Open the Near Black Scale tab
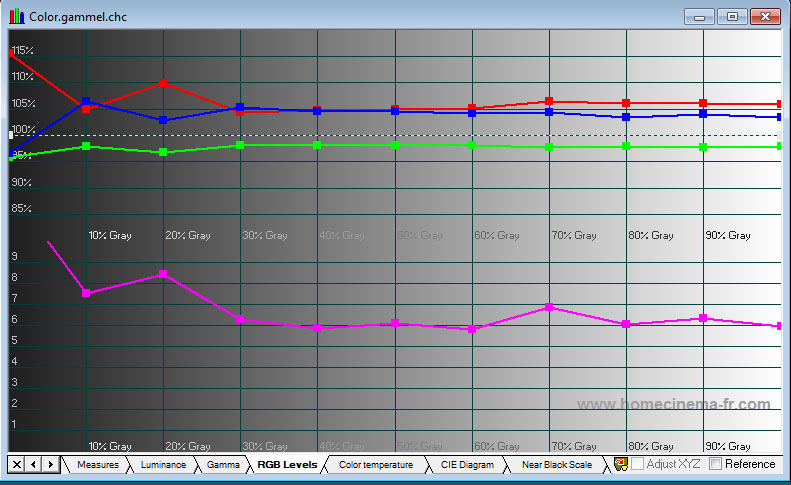This screenshot has height=485, width=791. tap(557, 465)
